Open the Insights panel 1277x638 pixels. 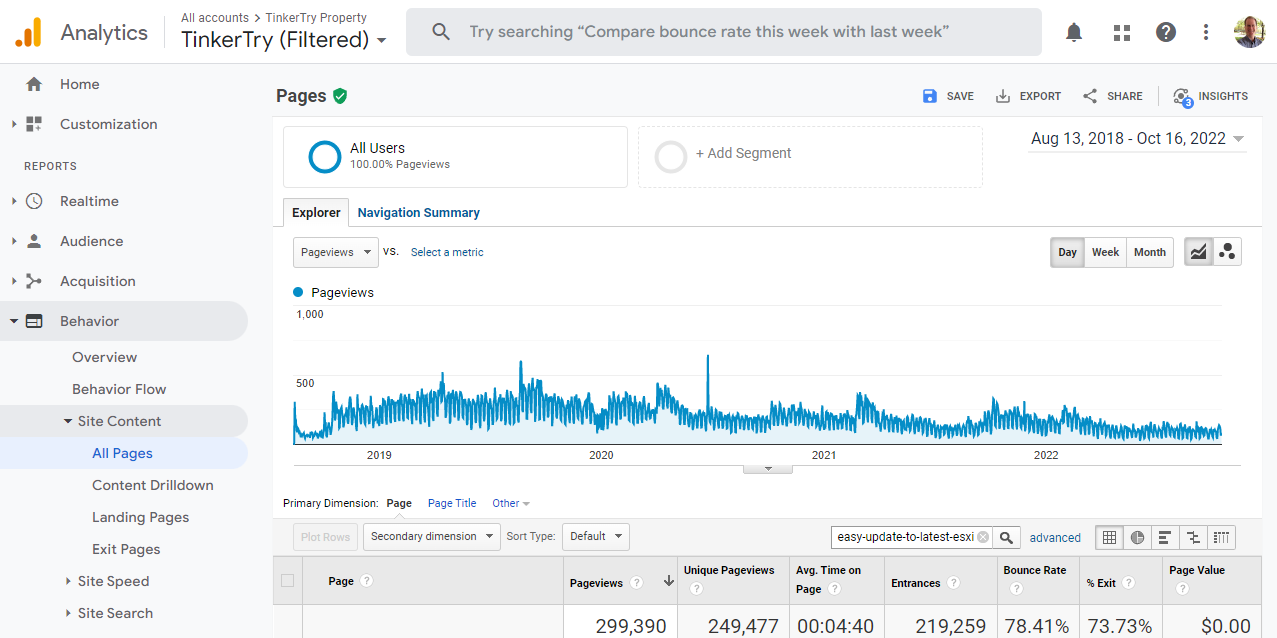(1210, 96)
